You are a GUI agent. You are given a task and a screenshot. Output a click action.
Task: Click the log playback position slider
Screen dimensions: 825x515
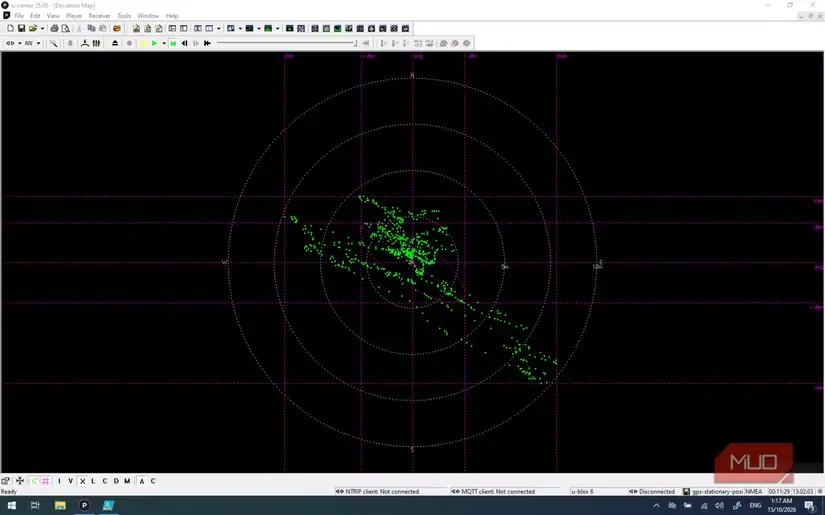pyautogui.click(x=287, y=43)
